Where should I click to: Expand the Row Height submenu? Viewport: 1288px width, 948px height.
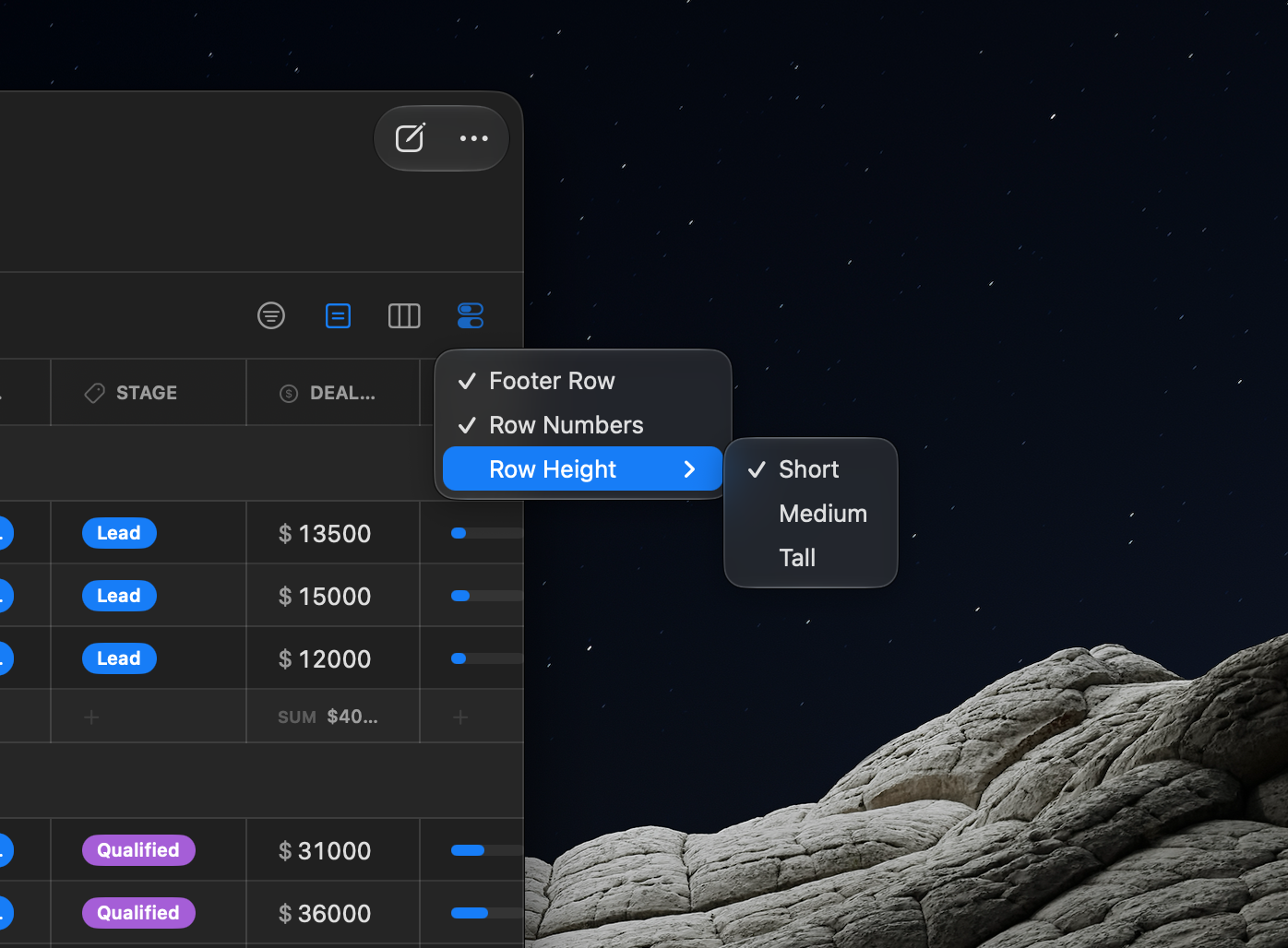coord(583,469)
